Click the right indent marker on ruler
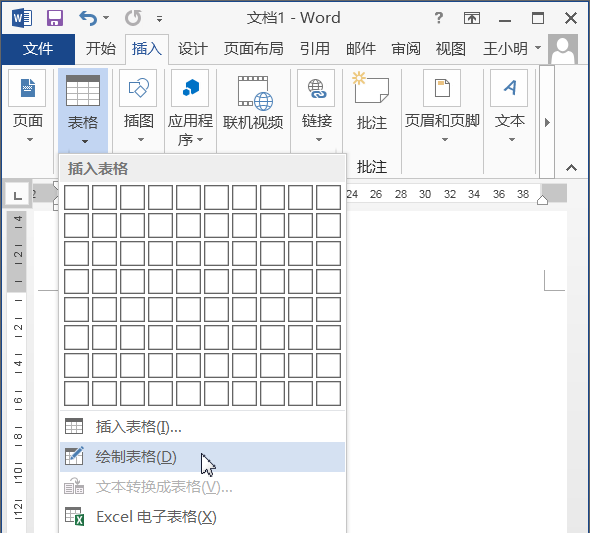Image resolution: width=590 pixels, height=533 pixels. point(542,200)
